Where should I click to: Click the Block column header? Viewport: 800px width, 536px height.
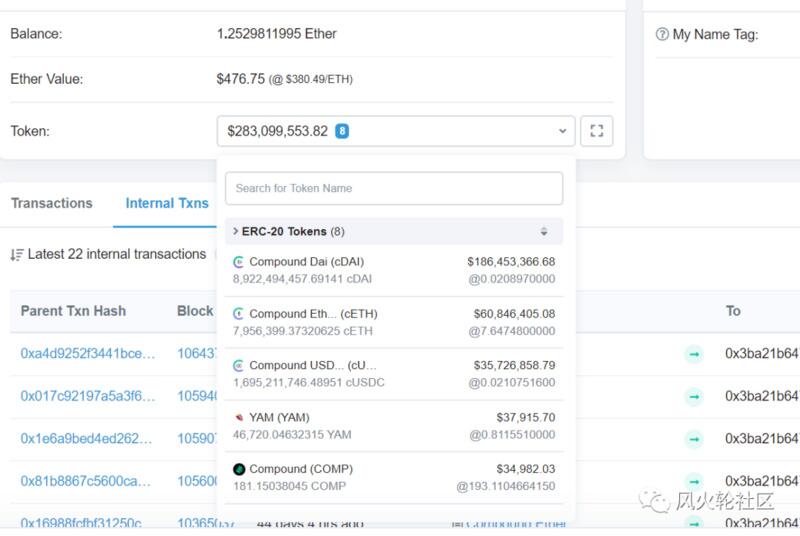pos(195,311)
